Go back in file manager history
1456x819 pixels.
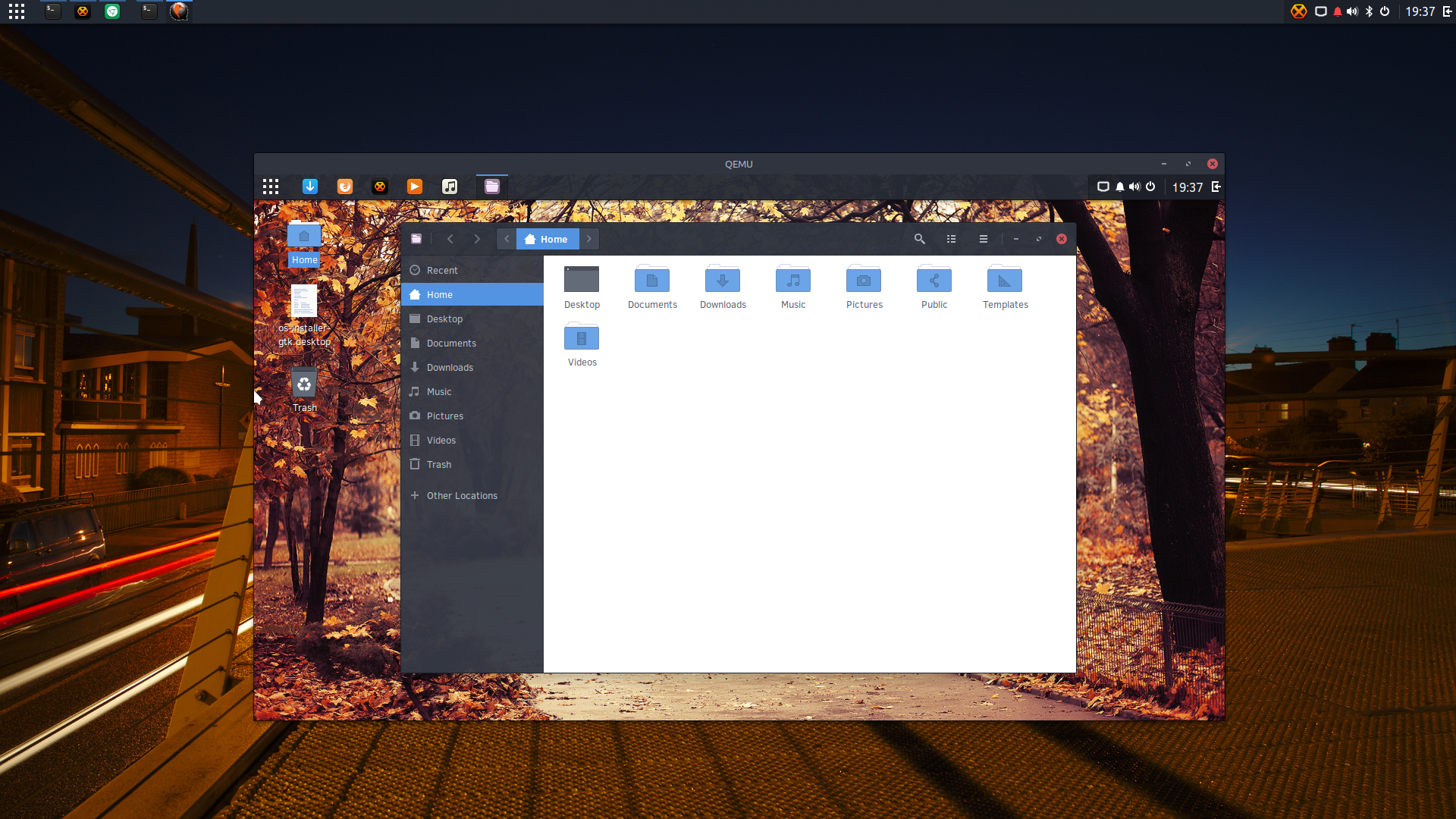(x=450, y=239)
